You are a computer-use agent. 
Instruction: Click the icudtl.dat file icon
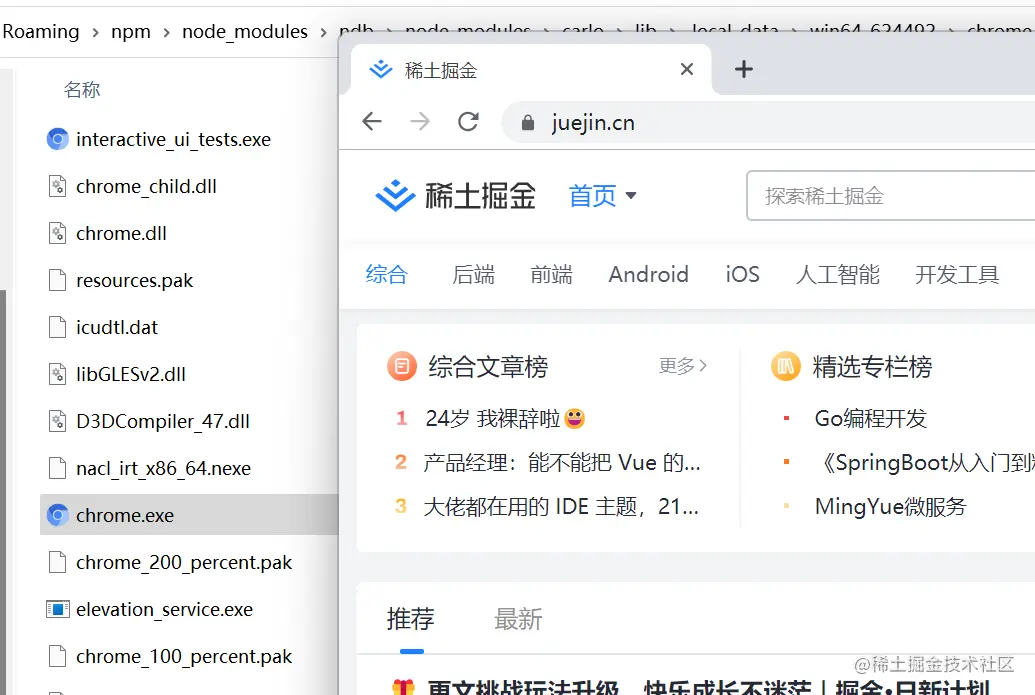(x=57, y=327)
